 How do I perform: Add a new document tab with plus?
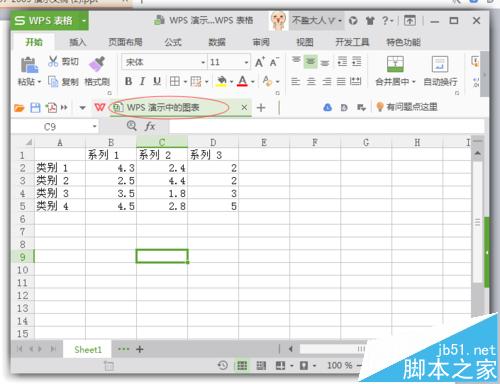[261, 107]
